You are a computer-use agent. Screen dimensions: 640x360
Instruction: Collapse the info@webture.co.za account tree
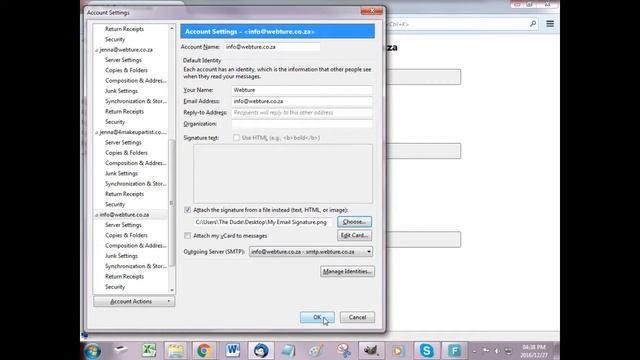pos(97,215)
